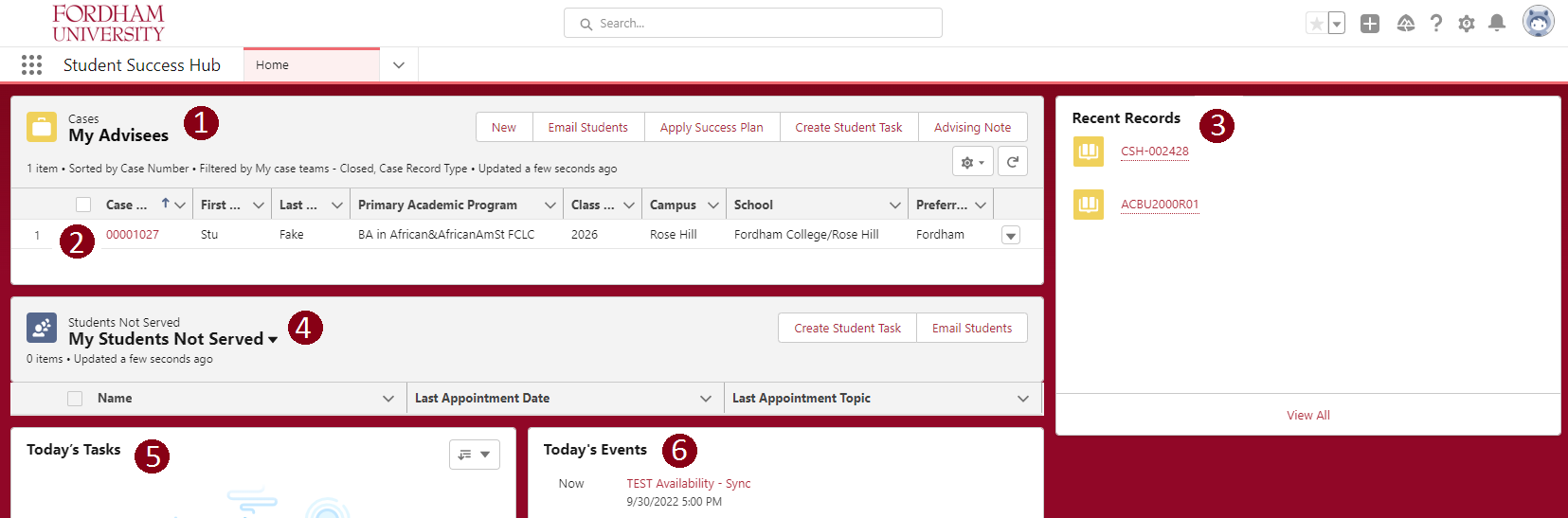Open list view controls gear menu

pos(973,162)
